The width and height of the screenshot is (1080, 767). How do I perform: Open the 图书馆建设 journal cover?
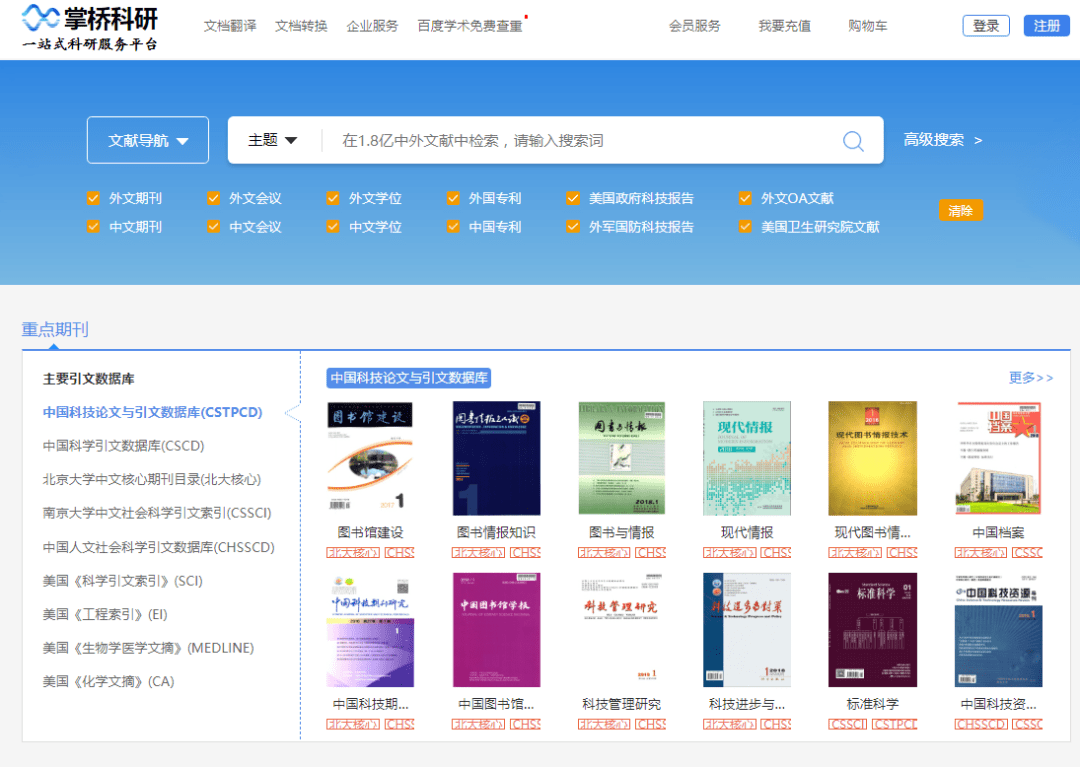coord(371,458)
